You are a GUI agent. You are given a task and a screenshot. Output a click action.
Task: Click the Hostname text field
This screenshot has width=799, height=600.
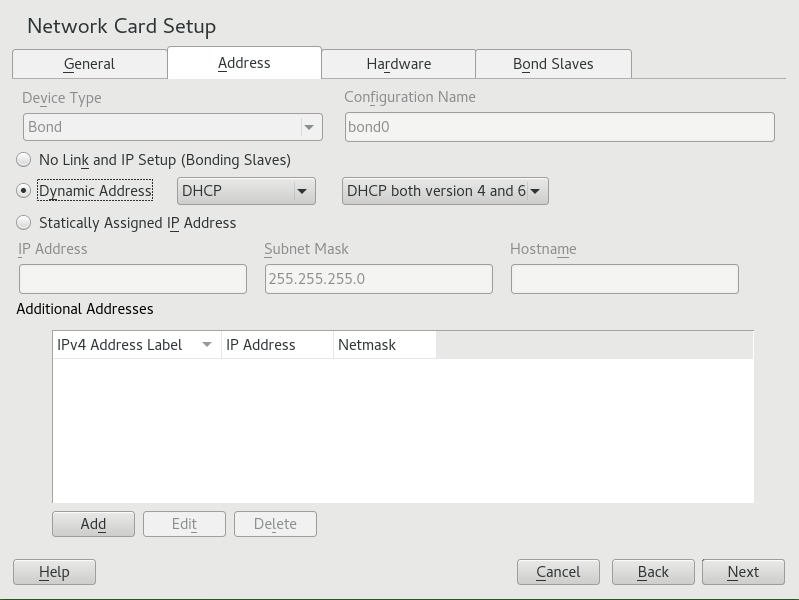click(x=624, y=279)
